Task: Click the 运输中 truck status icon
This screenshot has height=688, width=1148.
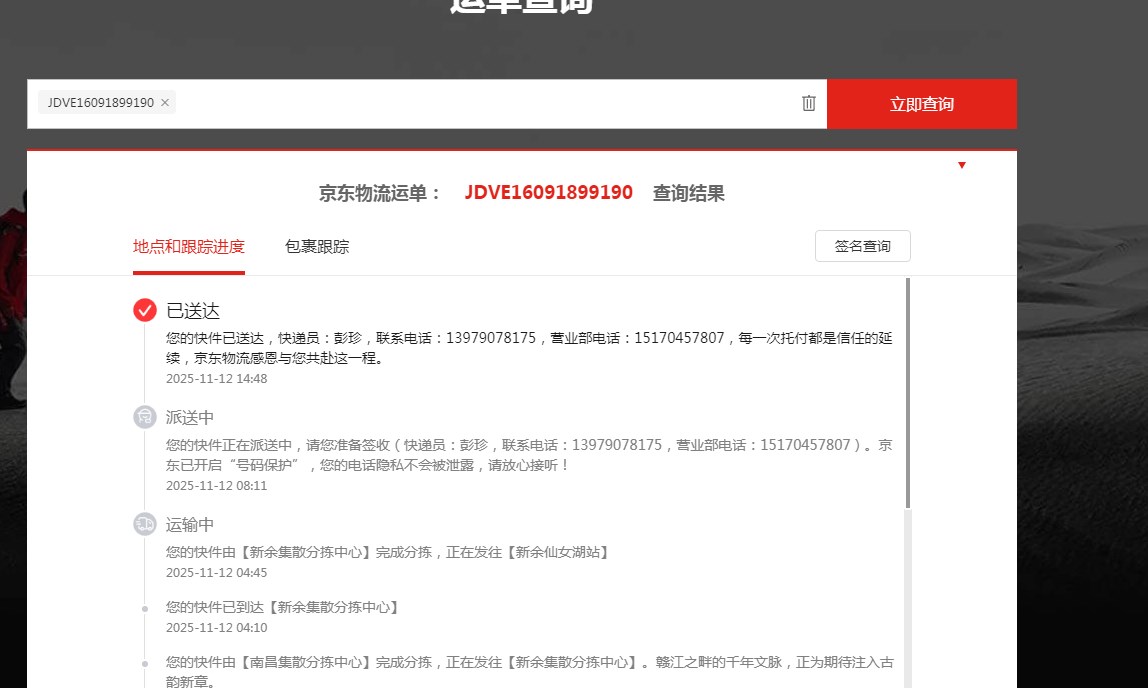Action: [x=145, y=524]
